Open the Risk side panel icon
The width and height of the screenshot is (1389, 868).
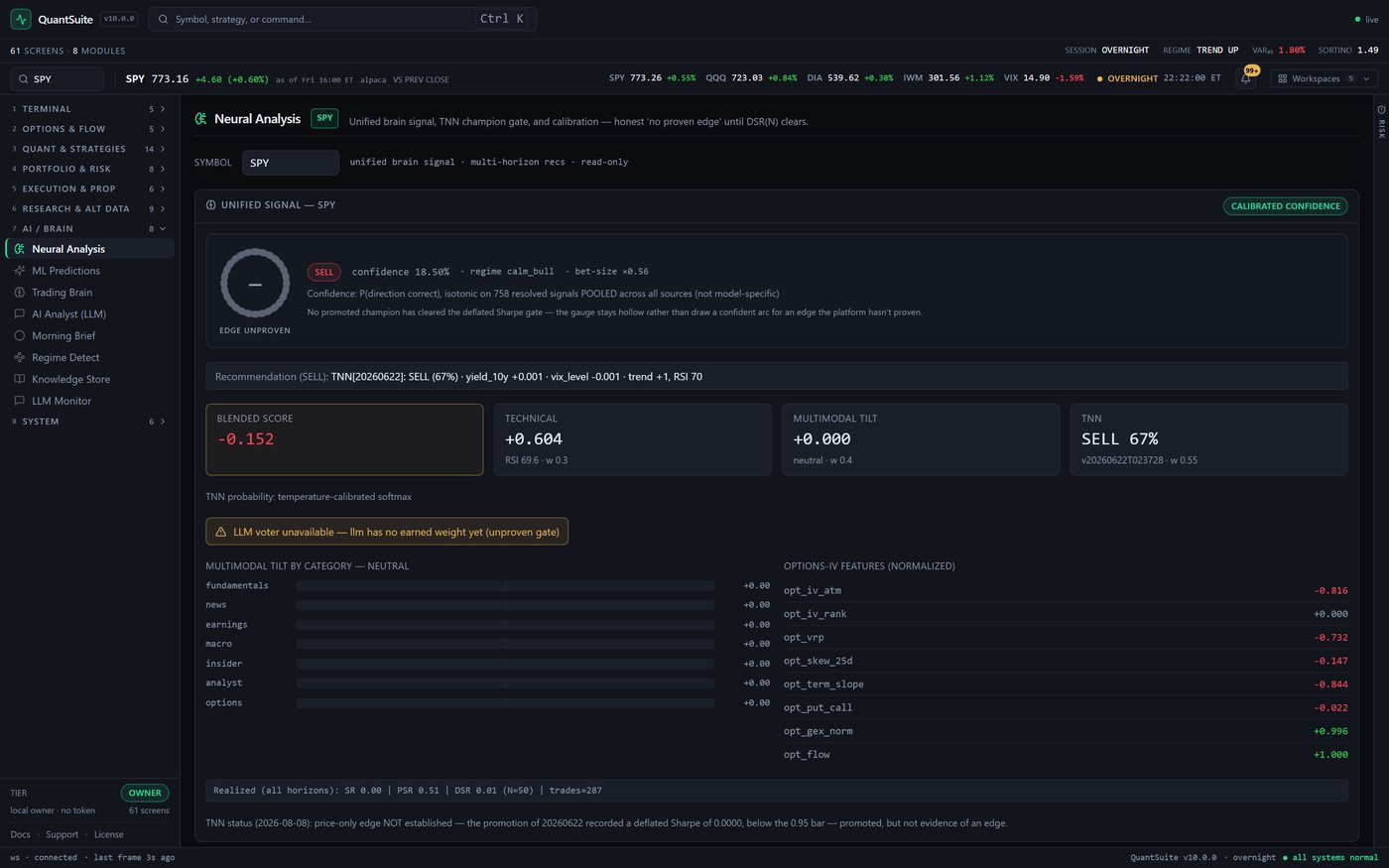click(x=1381, y=109)
